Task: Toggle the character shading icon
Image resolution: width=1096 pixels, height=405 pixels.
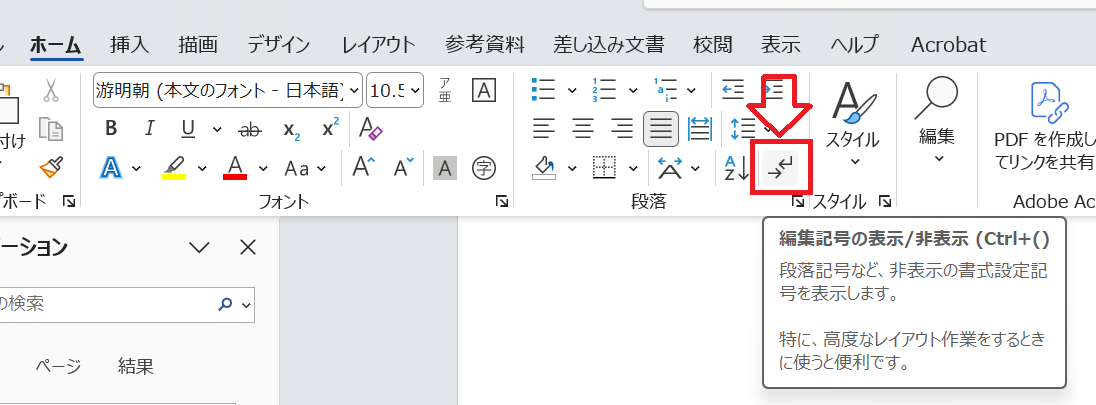Action: pyautogui.click(x=445, y=168)
